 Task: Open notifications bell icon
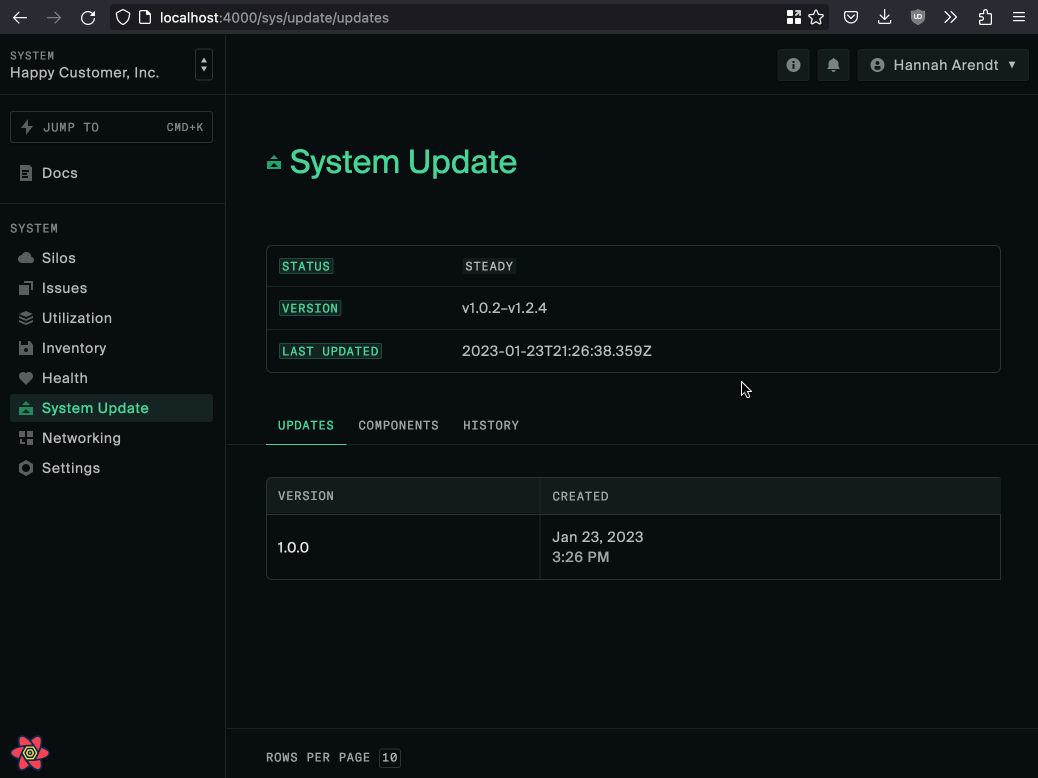pyautogui.click(x=833, y=65)
